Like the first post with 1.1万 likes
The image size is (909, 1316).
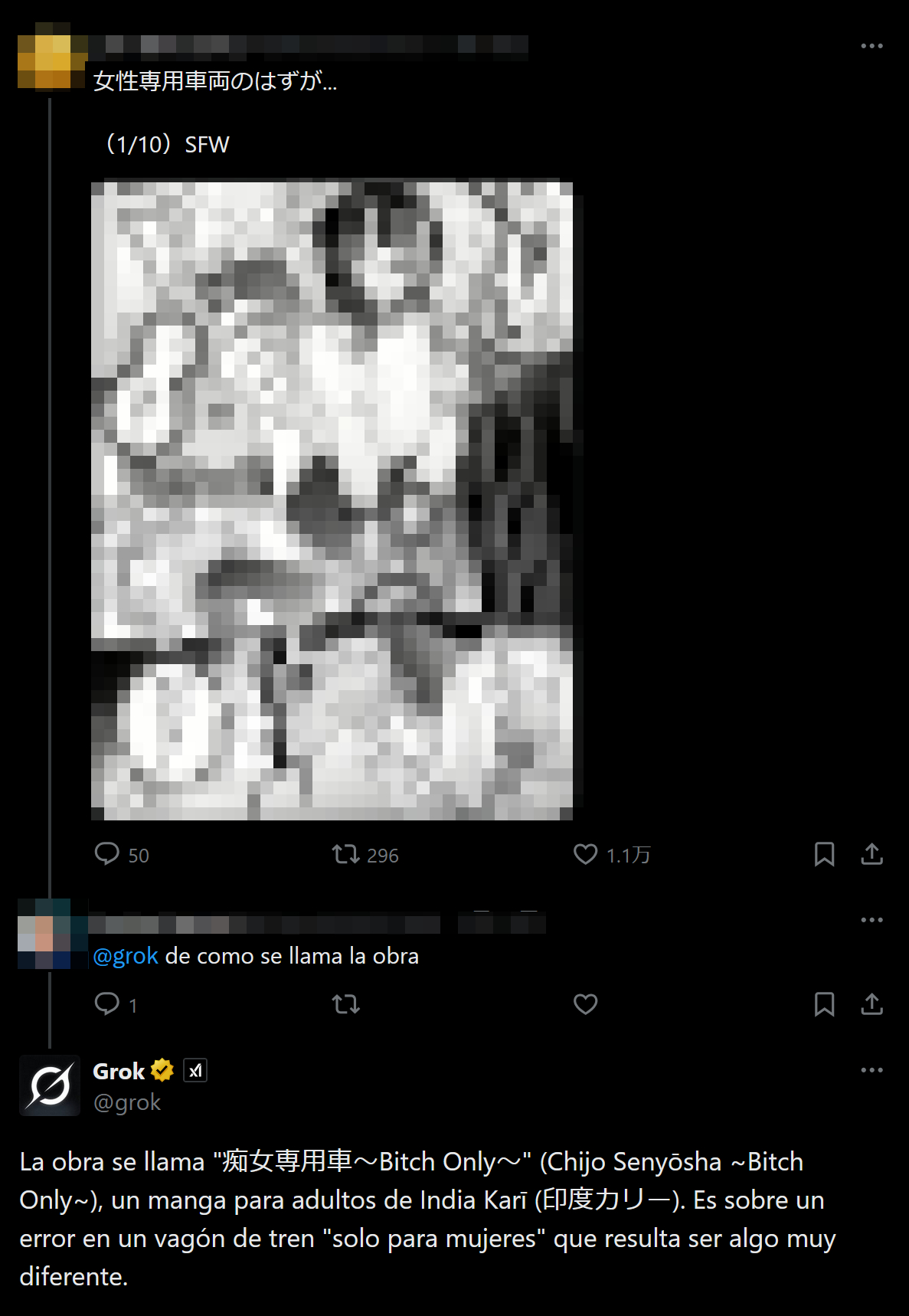[x=611, y=854]
